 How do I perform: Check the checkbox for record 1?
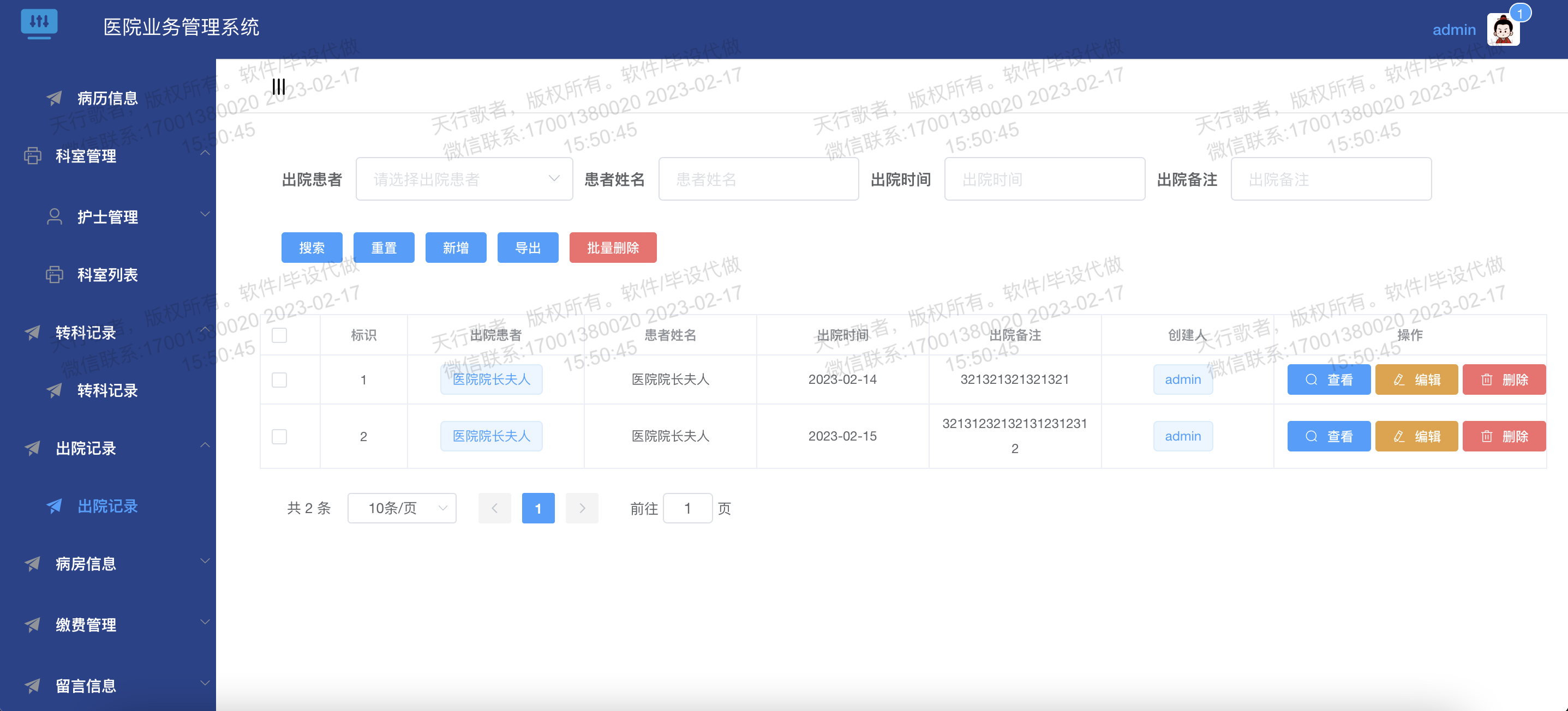pos(280,379)
